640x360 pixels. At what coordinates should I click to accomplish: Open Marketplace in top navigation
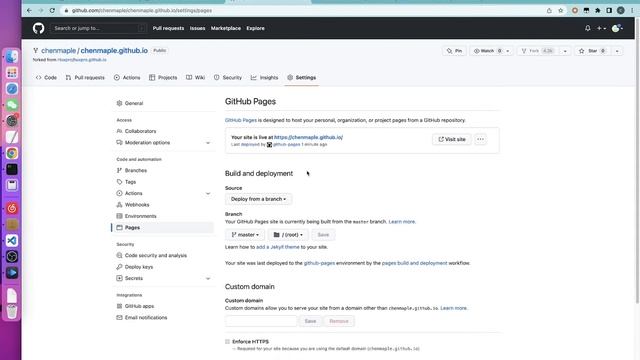[226, 28]
